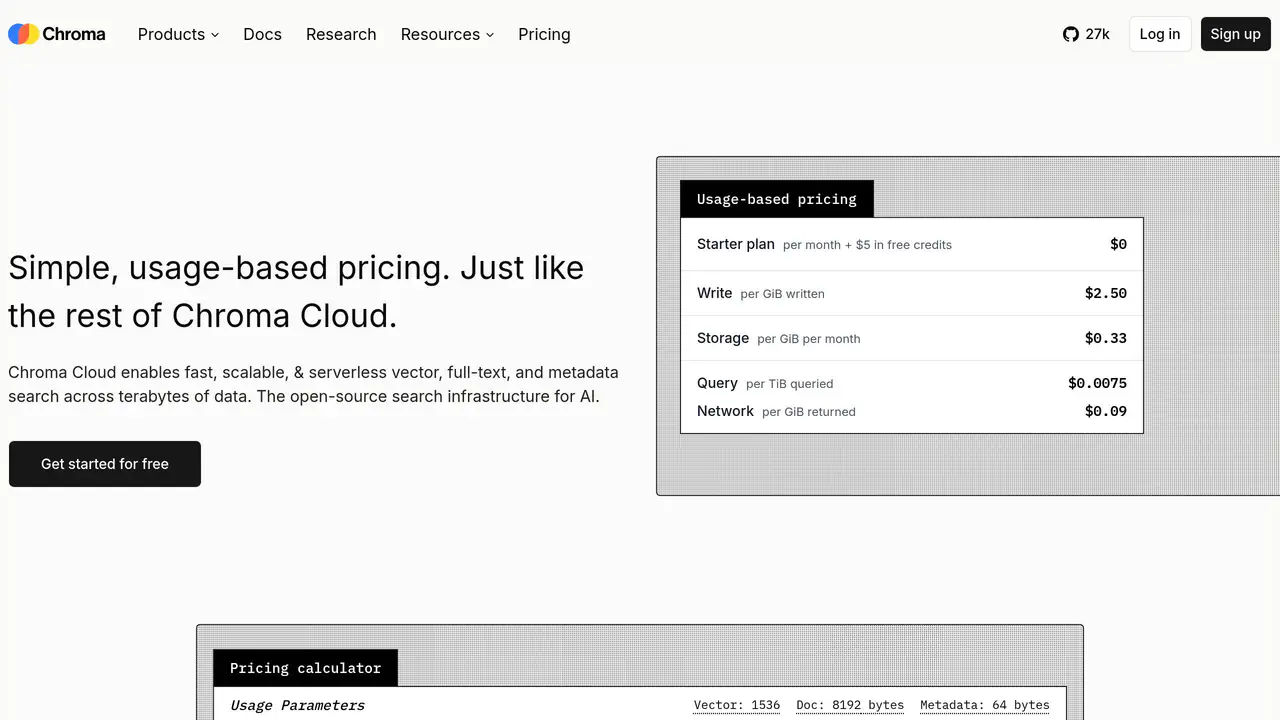Screen dimensions: 1280x720
Task: Click the Network per GiB returned label
Action: click(776, 411)
